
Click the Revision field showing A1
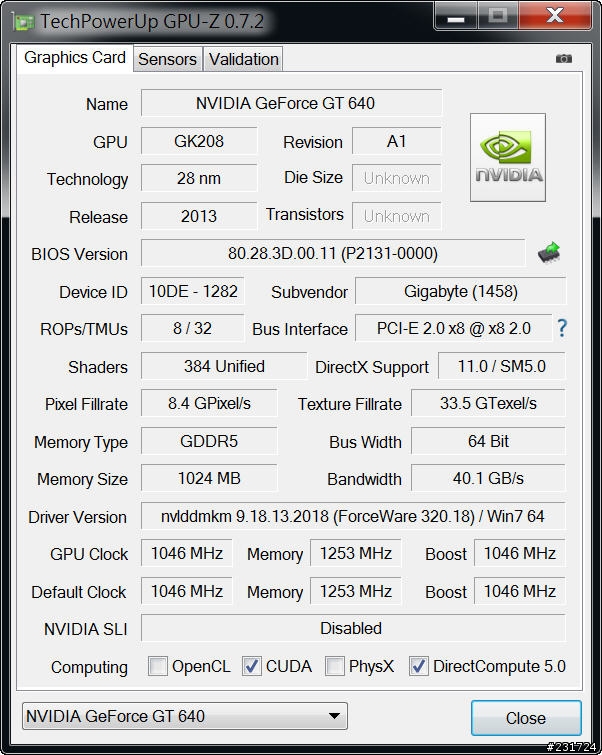[396, 141]
